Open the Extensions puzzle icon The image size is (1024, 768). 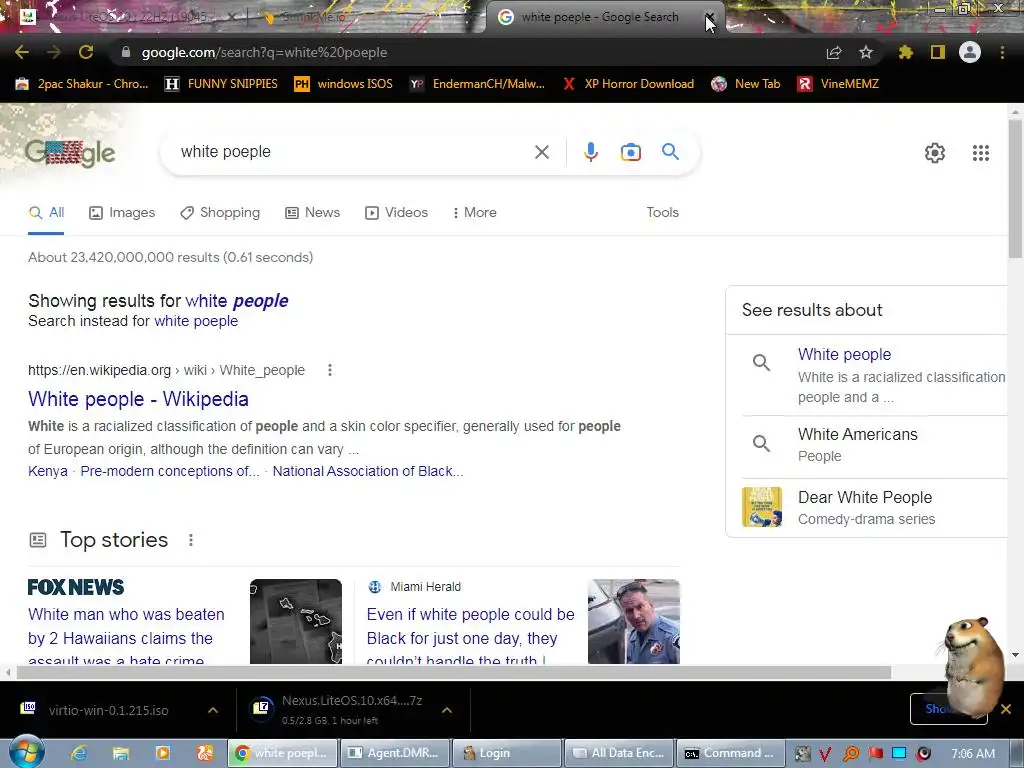[906, 52]
